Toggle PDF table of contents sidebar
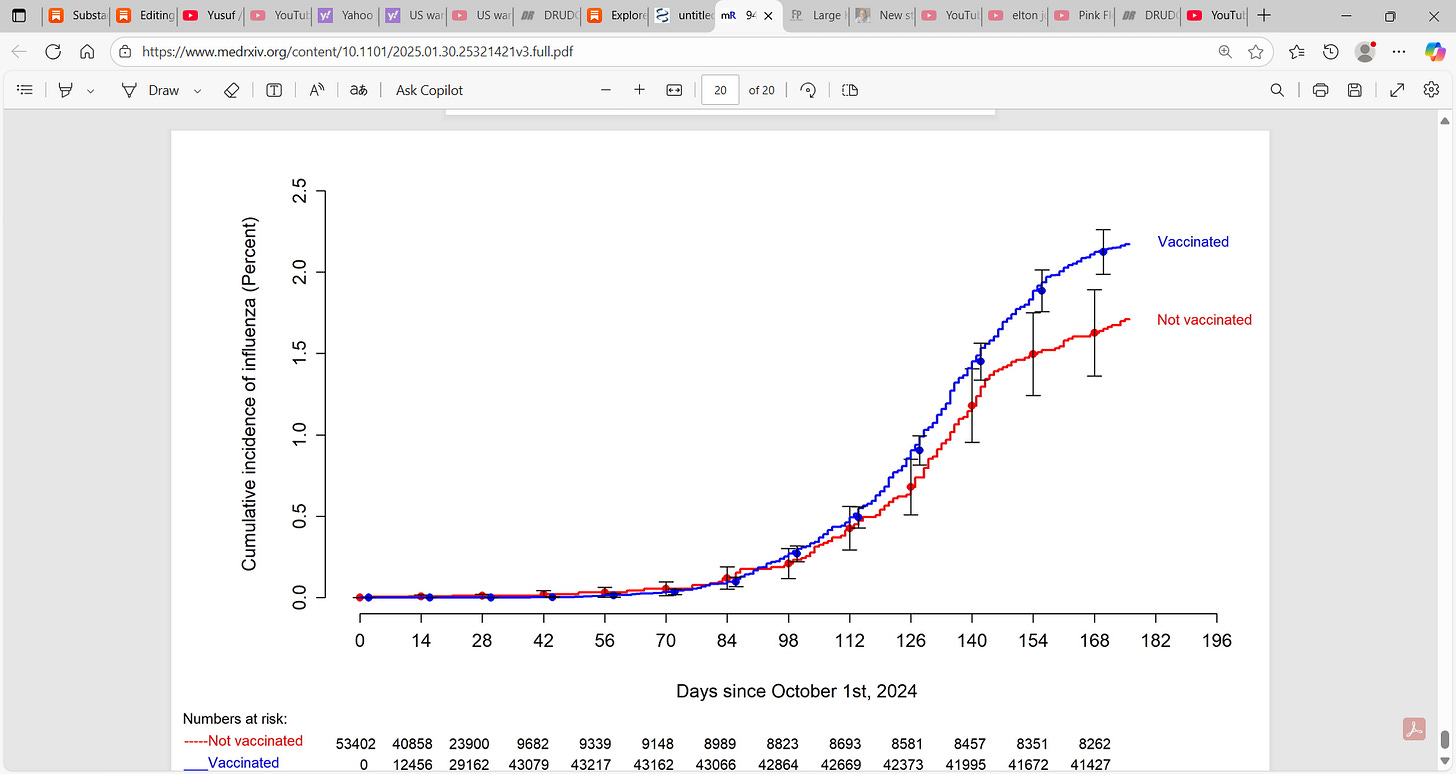 pyautogui.click(x=25, y=90)
